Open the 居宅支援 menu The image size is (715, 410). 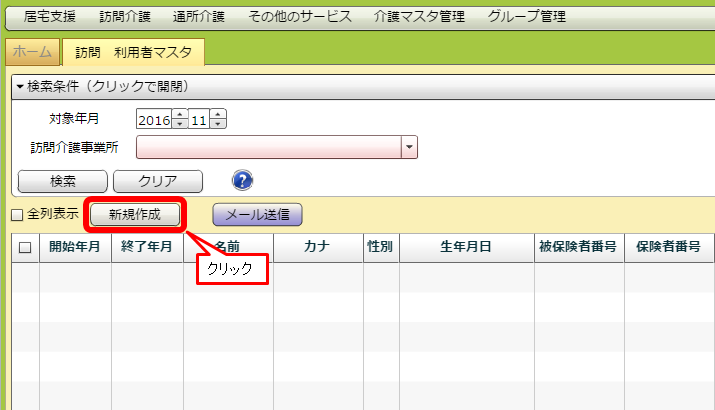tap(50, 17)
